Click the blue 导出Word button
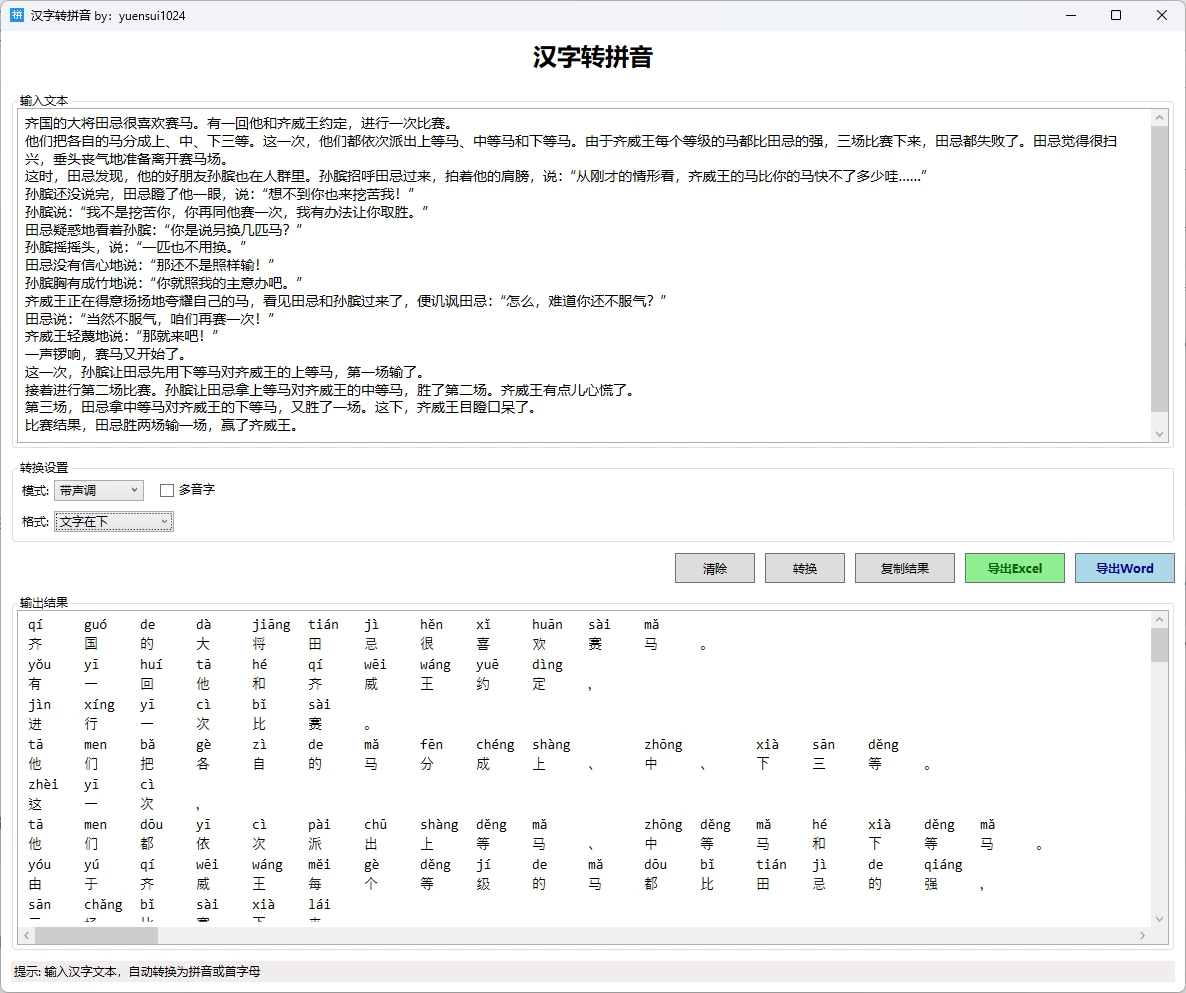 pos(1125,568)
